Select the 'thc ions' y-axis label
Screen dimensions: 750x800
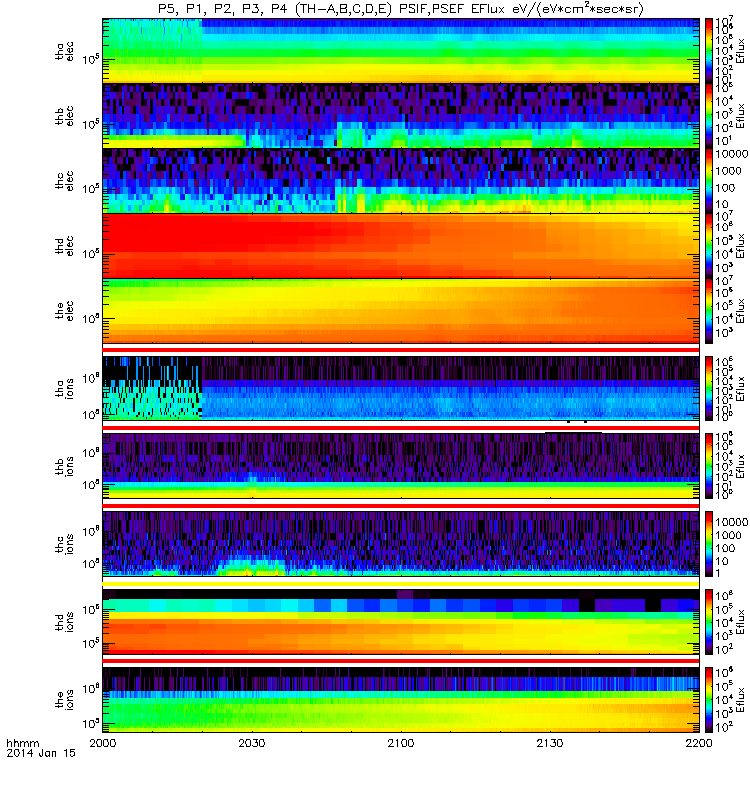[x=65, y=544]
